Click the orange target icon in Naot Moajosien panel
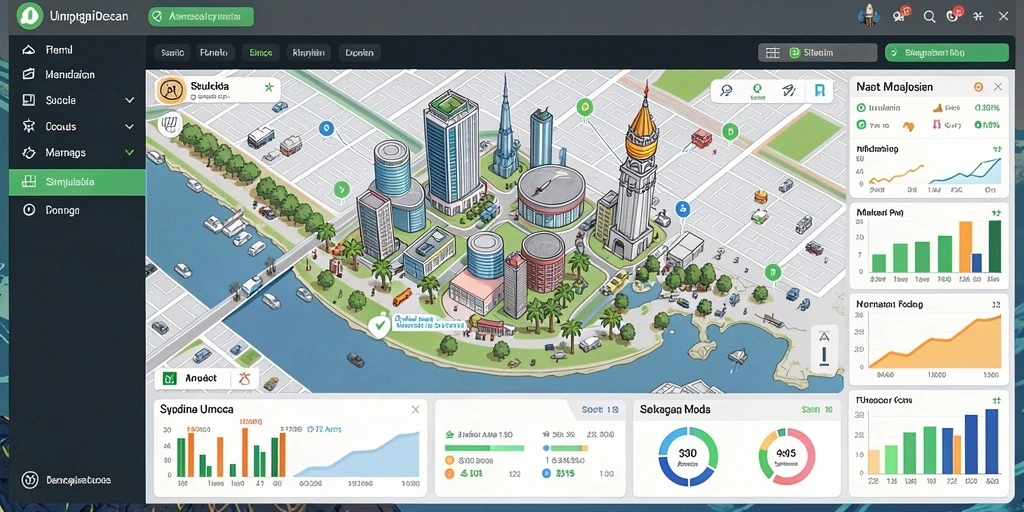1024x512 pixels. pos(978,87)
